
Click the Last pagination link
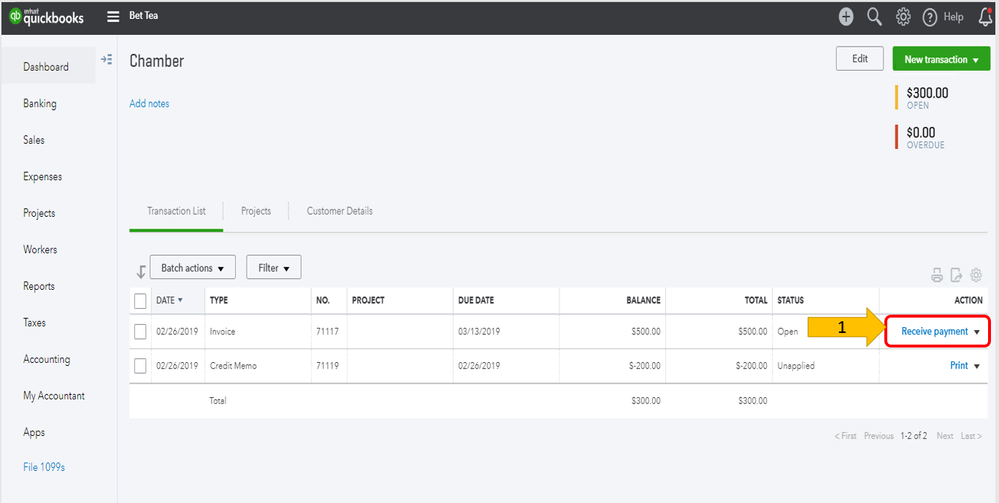pos(972,436)
